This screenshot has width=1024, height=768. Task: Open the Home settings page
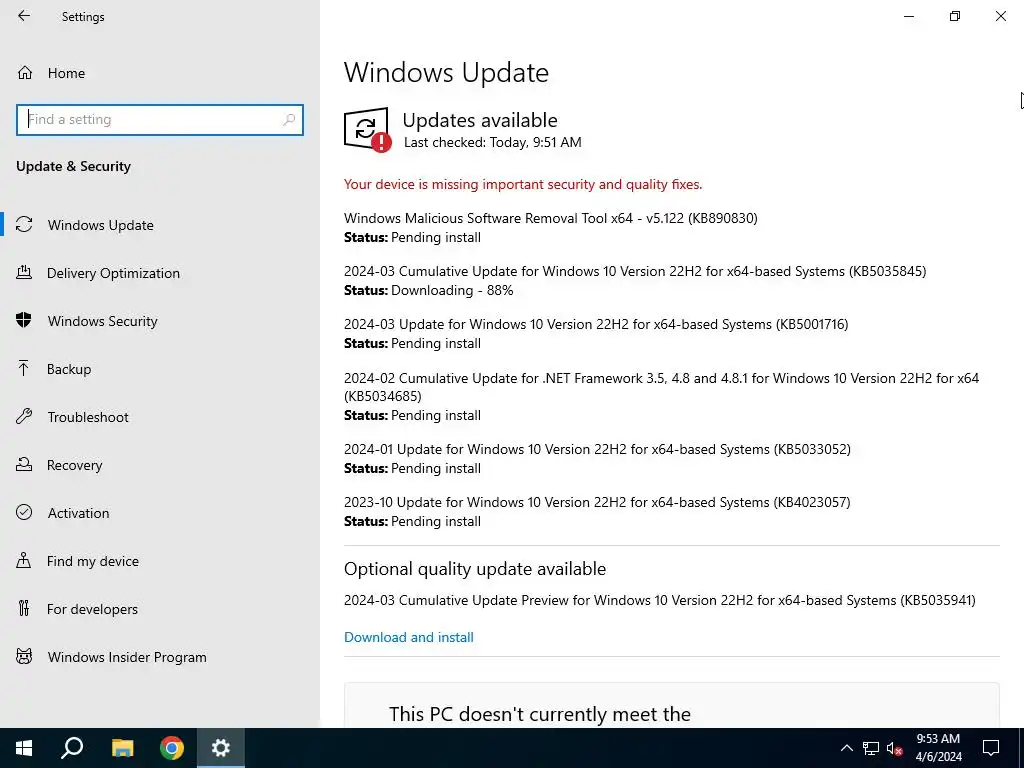tap(66, 73)
